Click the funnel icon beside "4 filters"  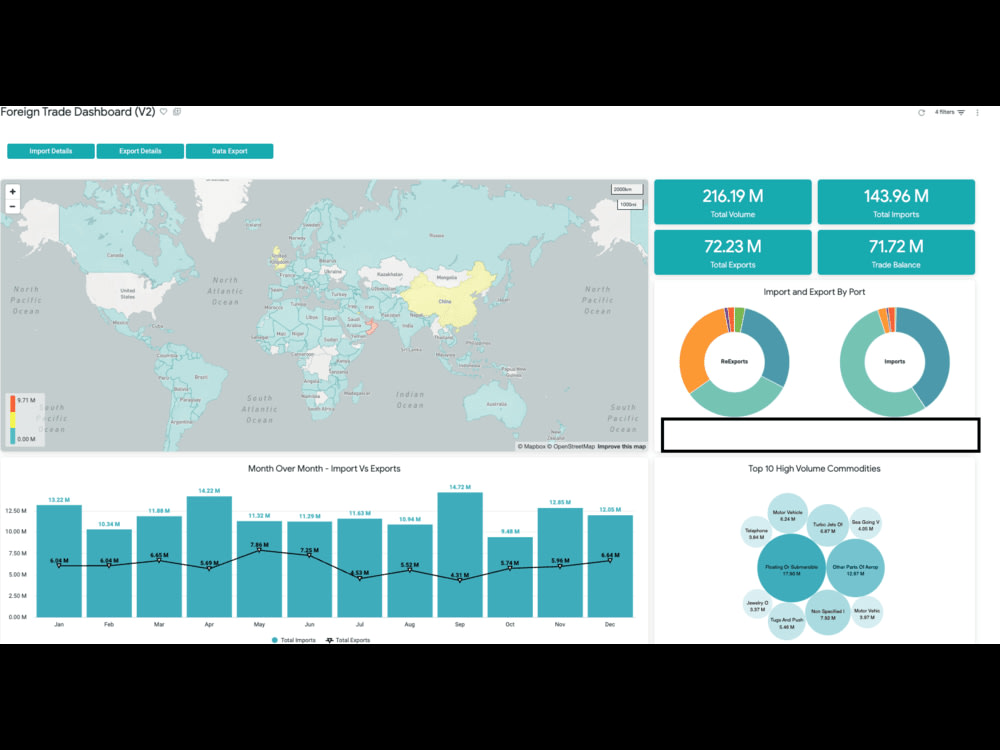962,112
